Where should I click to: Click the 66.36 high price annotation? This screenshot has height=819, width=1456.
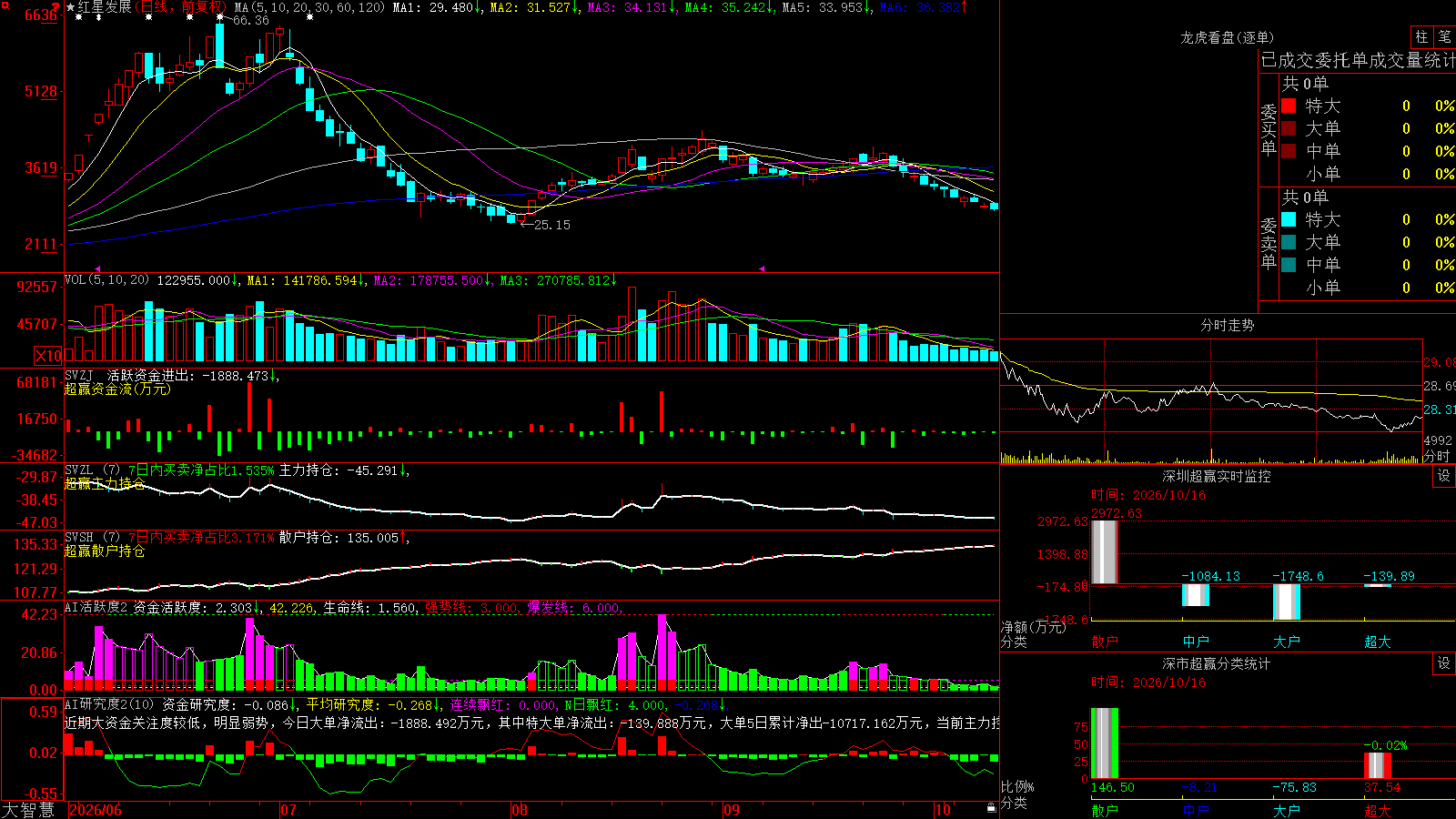251,20
